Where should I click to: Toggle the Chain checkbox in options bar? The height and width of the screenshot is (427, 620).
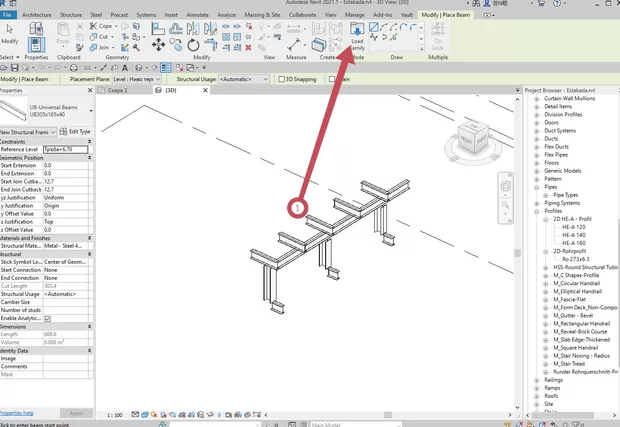[337, 78]
